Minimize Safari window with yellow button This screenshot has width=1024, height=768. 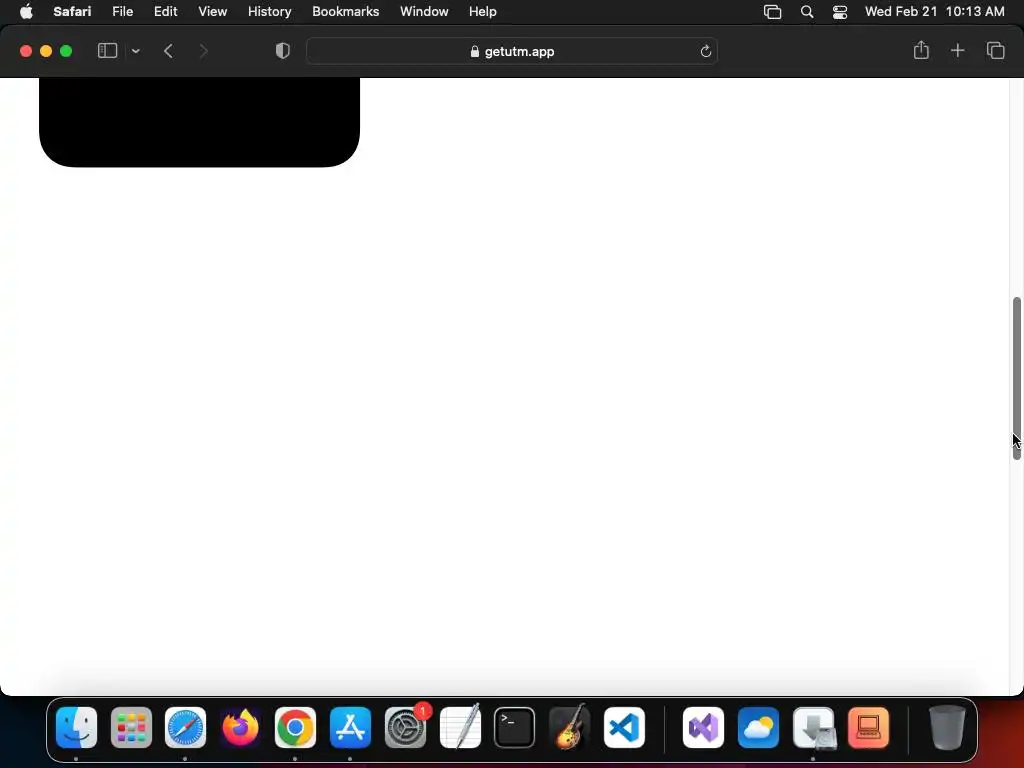coord(46,51)
